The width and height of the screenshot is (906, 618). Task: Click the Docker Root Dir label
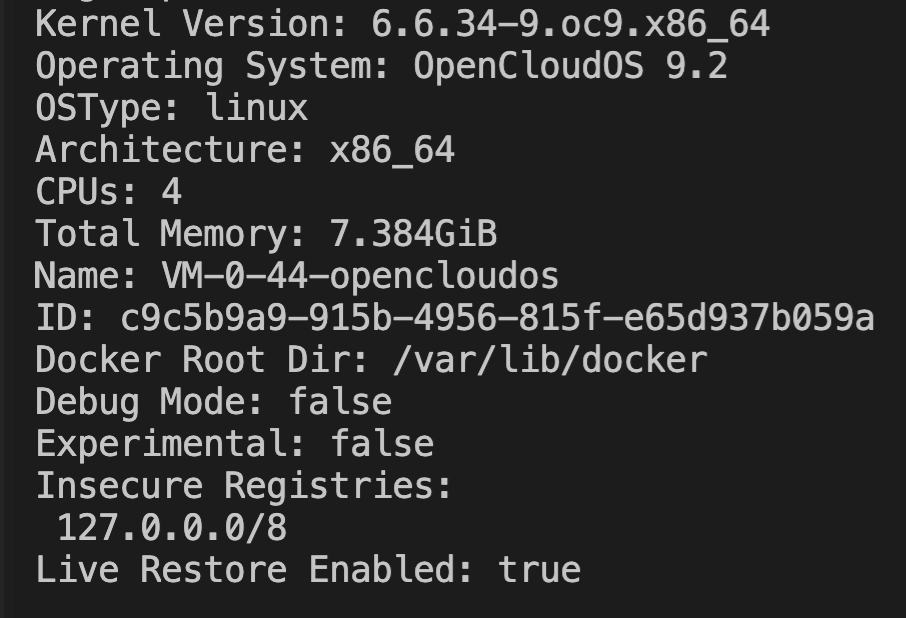[x=203, y=360]
